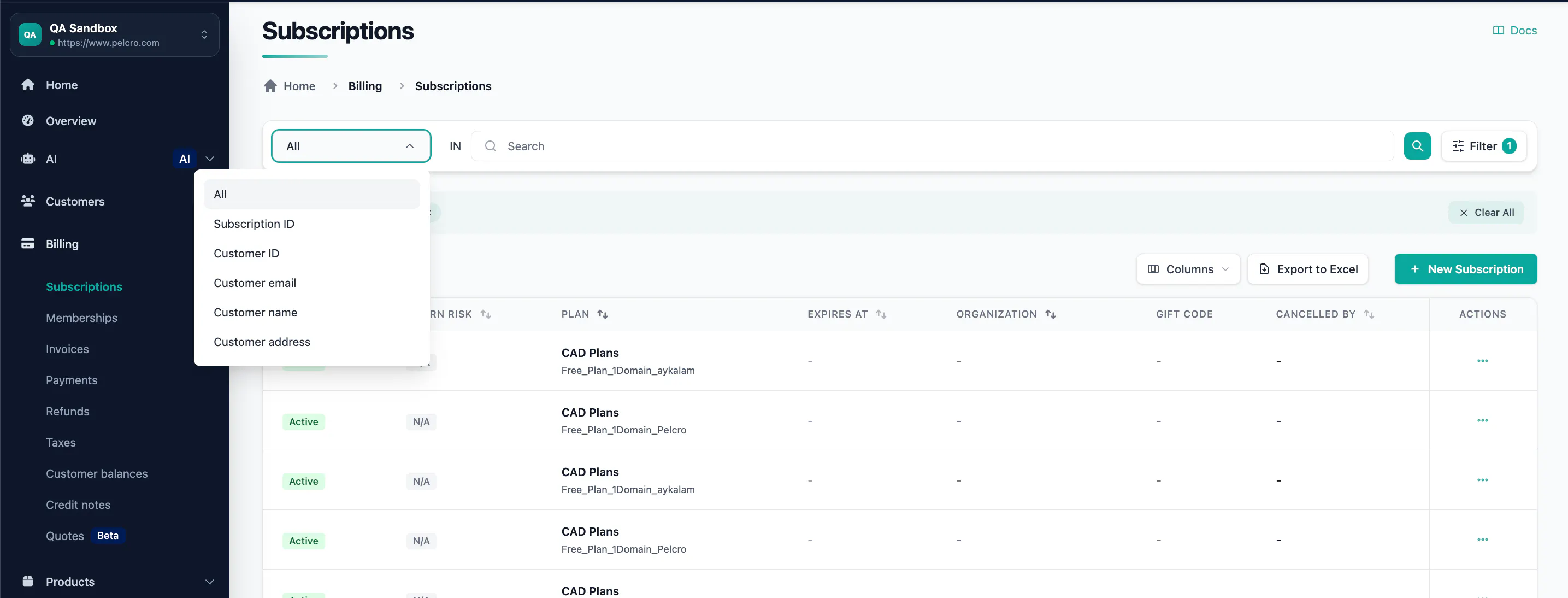Click the Docs book icon
The image size is (1568, 598).
point(1498,31)
